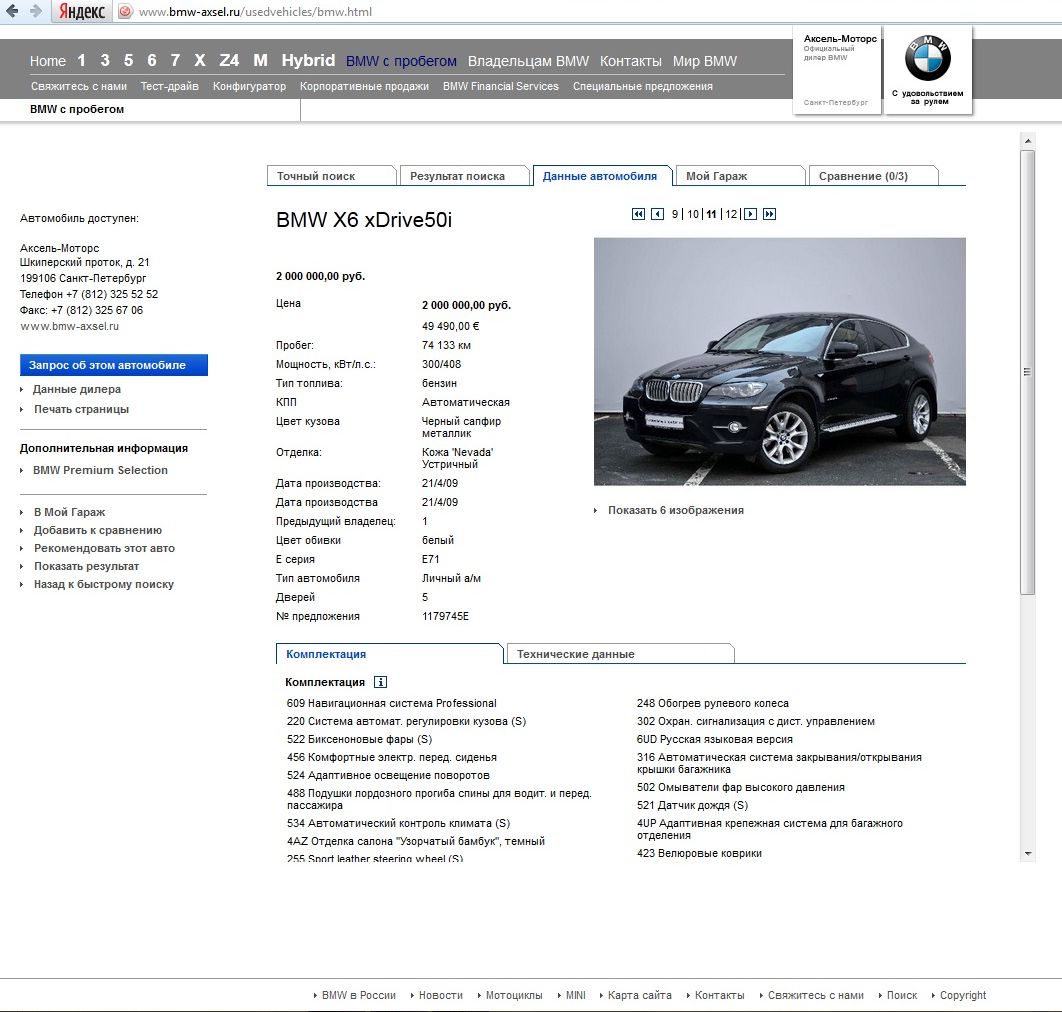Switch to the Технические данные tab
The width and height of the screenshot is (1062, 1012).
[x=620, y=654]
